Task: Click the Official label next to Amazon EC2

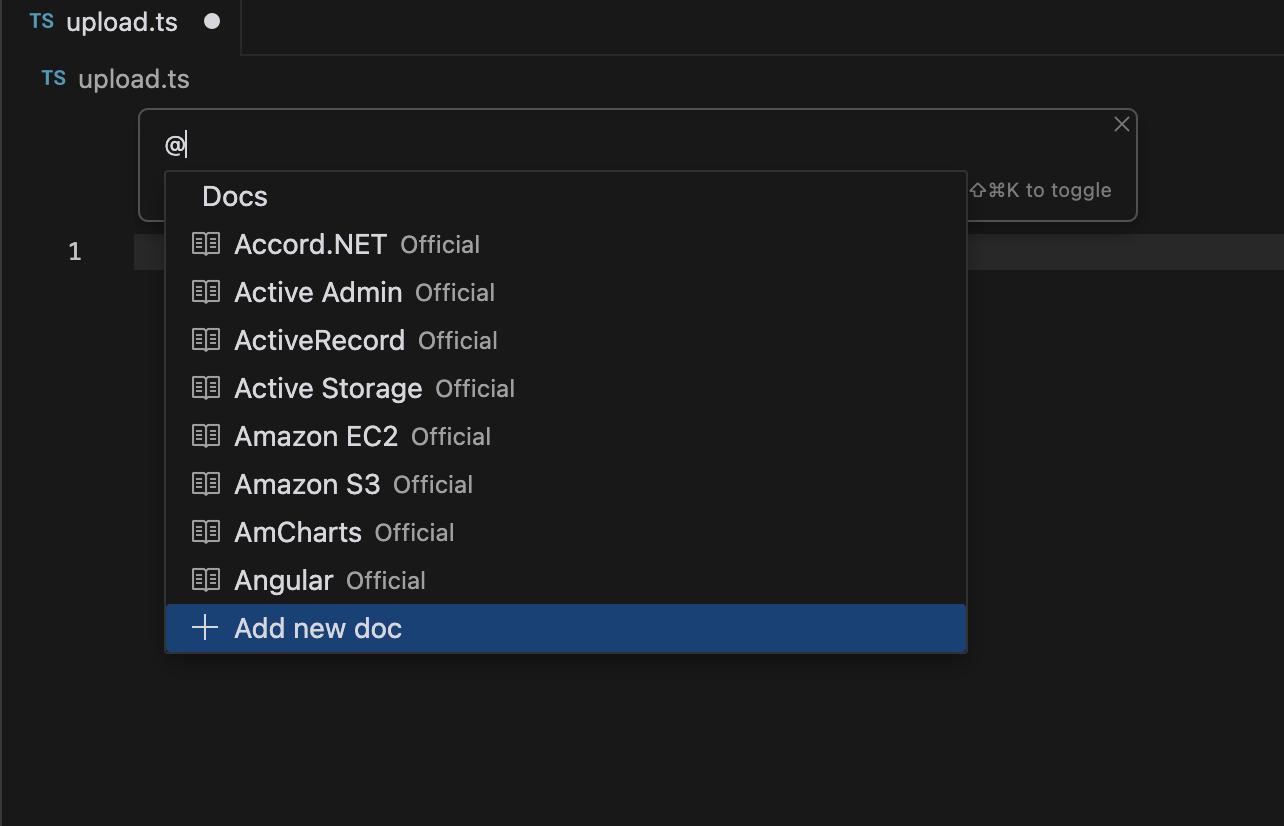Action: 451,437
